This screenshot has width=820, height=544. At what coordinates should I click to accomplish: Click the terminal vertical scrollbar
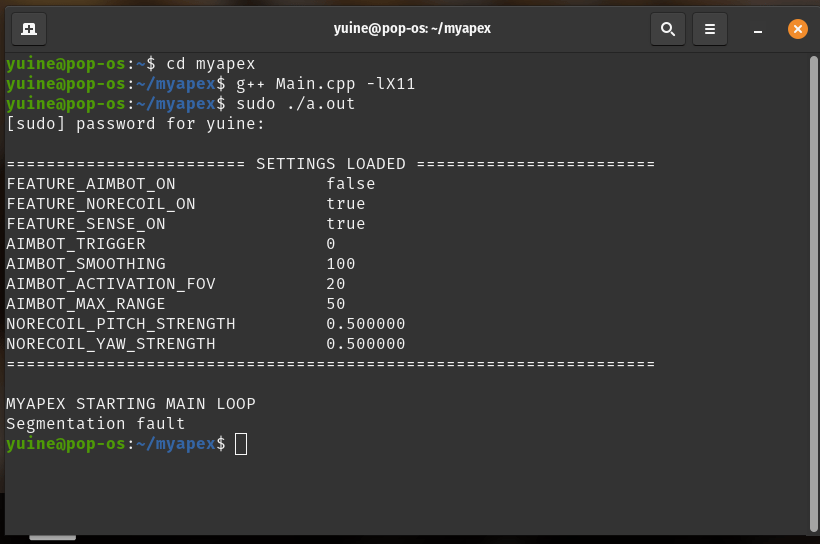click(813, 293)
